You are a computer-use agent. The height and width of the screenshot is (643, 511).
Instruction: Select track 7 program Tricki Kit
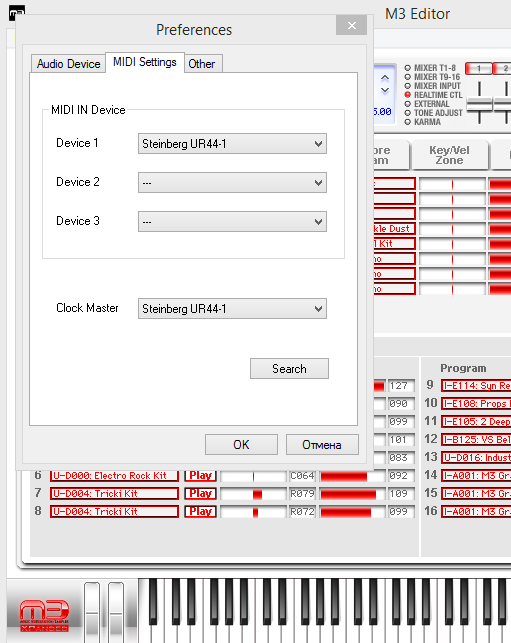(x=114, y=494)
